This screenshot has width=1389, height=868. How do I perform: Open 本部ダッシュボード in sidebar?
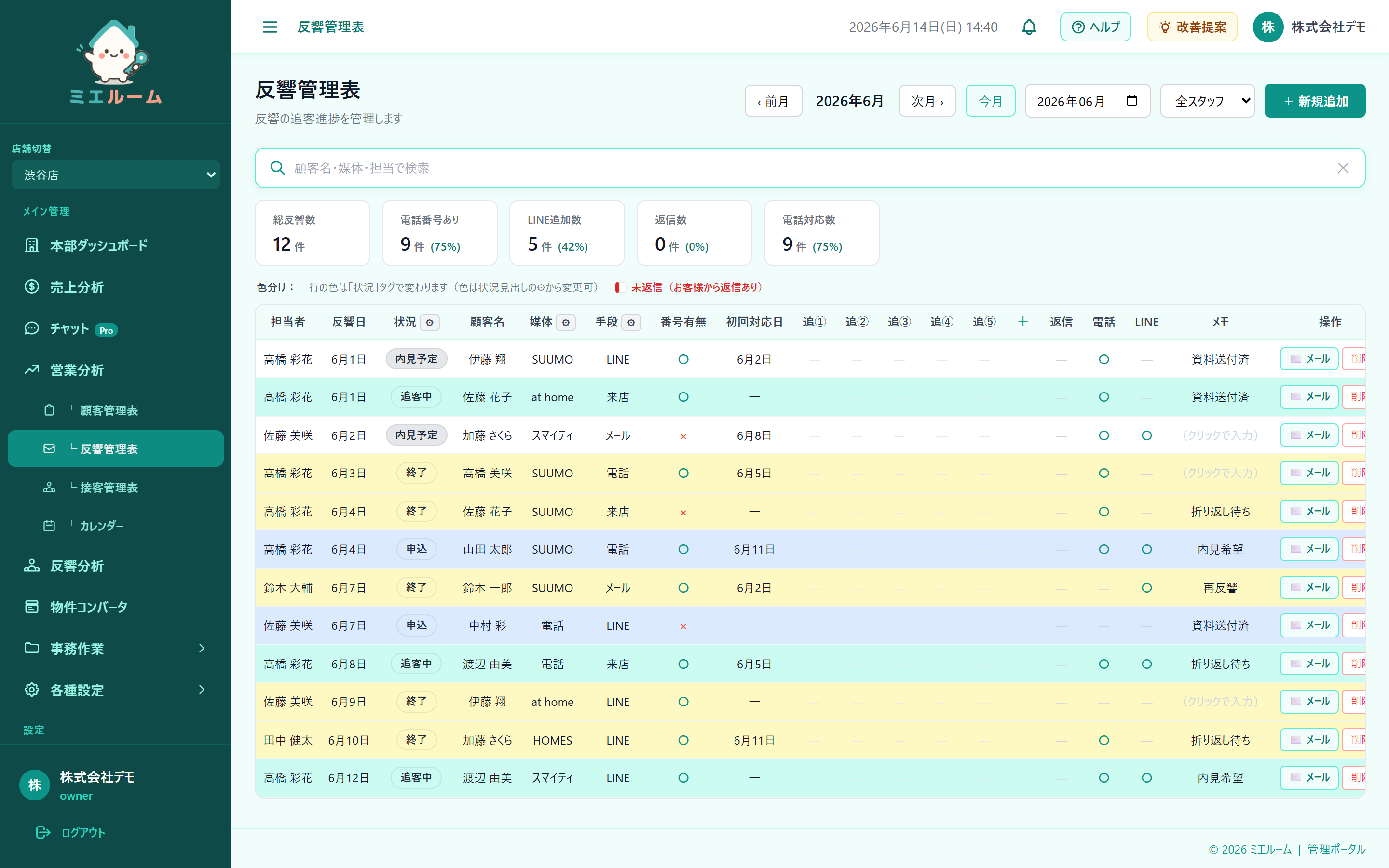[115, 245]
